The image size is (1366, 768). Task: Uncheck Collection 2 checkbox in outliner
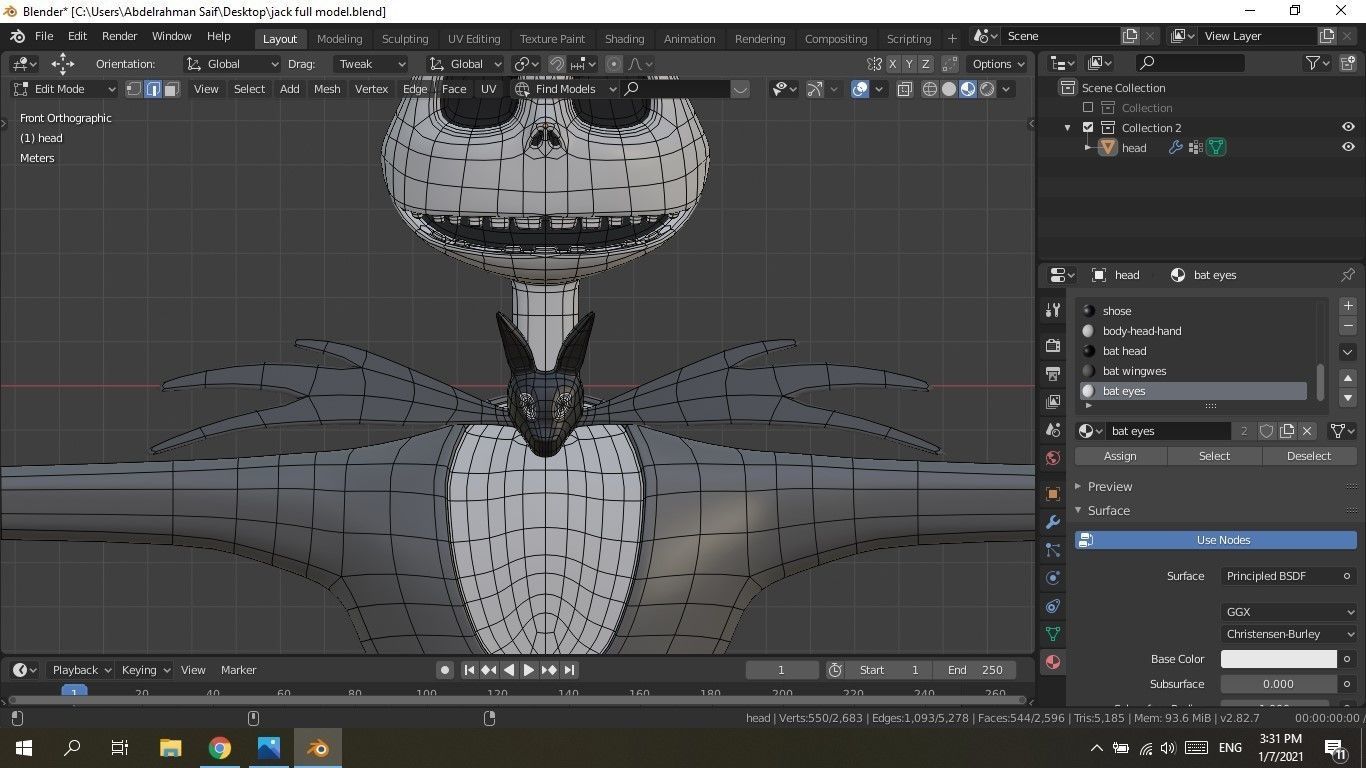[x=1088, y=127]
